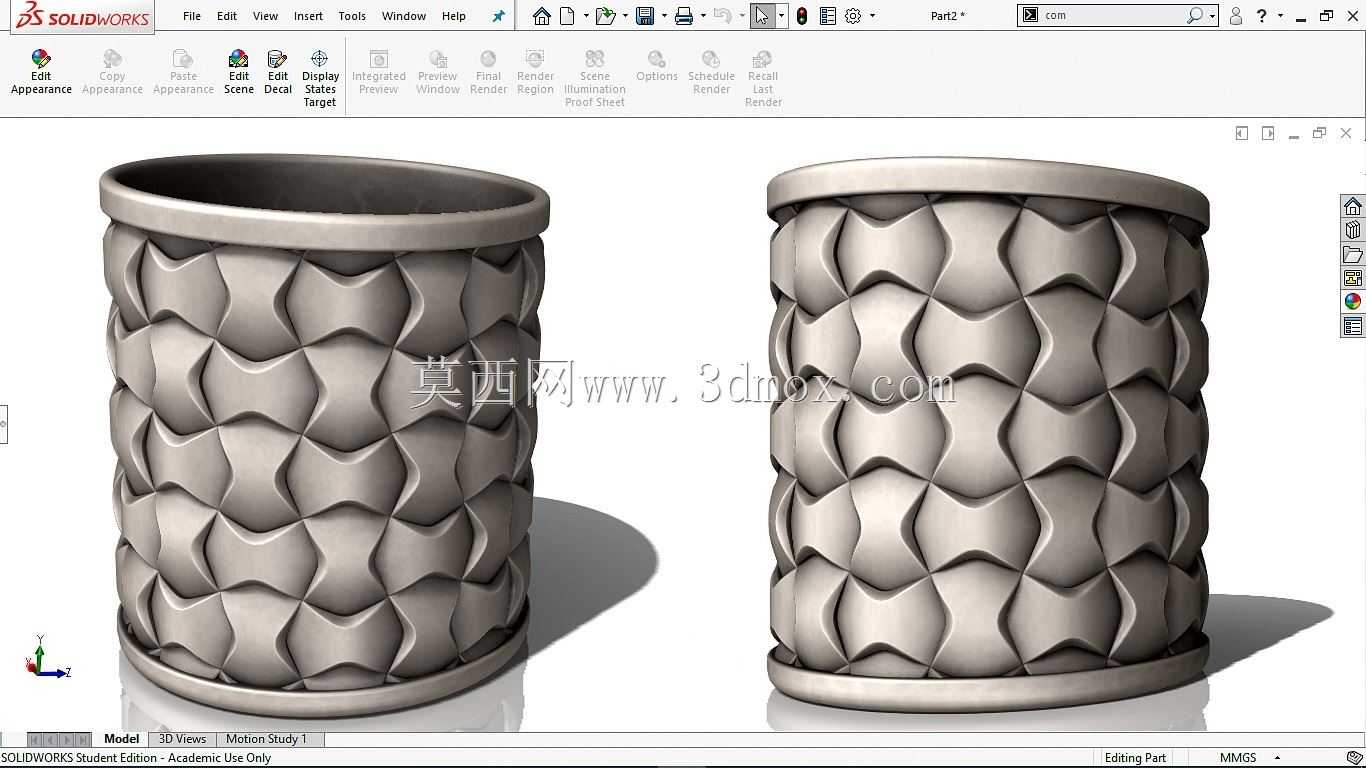The height and width of the screenshot is (768, 1366).
Task: Switch to the Model tab
Action: coord(122,739)
